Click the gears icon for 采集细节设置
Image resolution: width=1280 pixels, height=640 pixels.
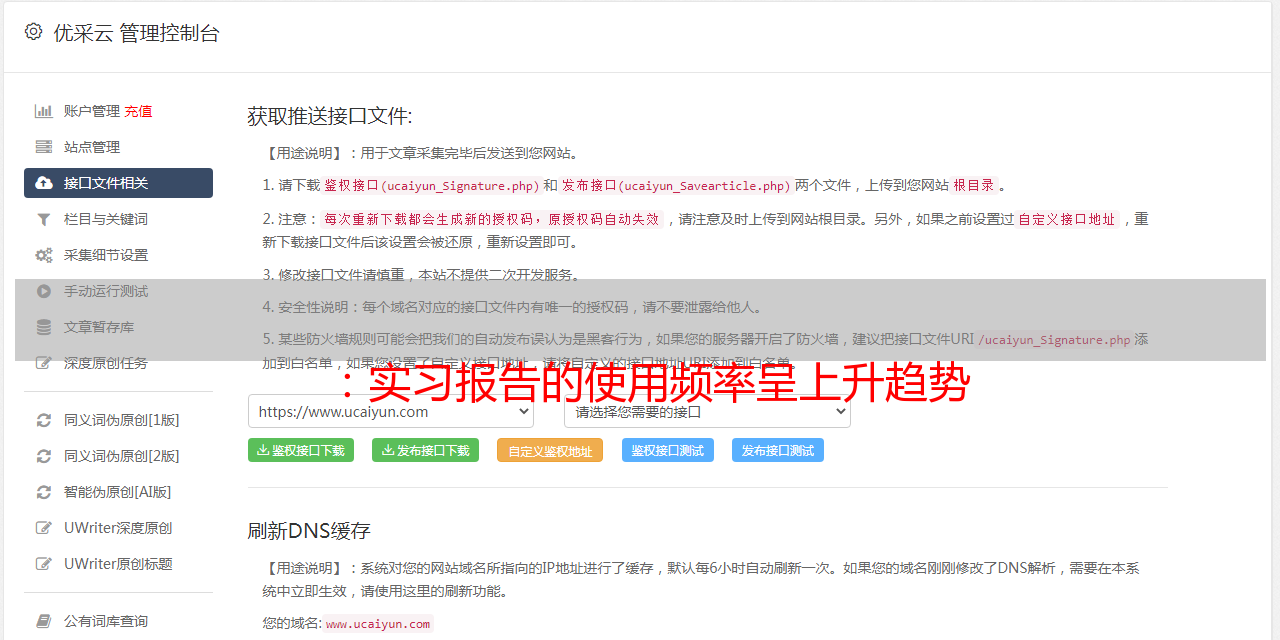[44, 255]
